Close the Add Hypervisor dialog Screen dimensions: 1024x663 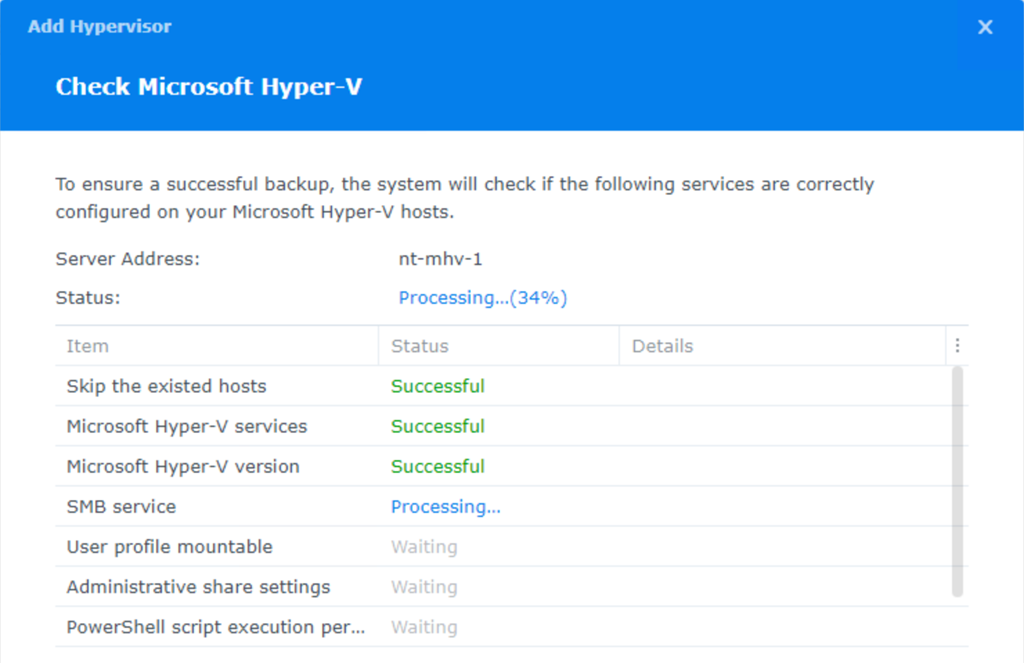point(985,27)
